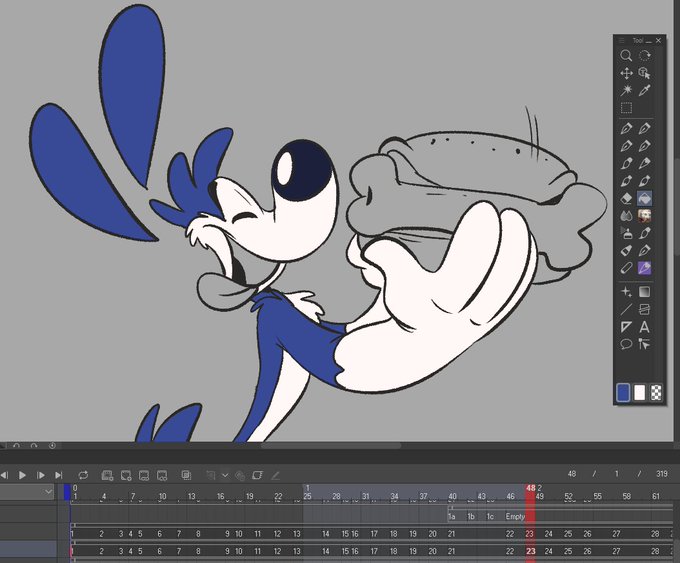
Task: Select the Operation object cursor tool
Action: (x=644, y=73)
